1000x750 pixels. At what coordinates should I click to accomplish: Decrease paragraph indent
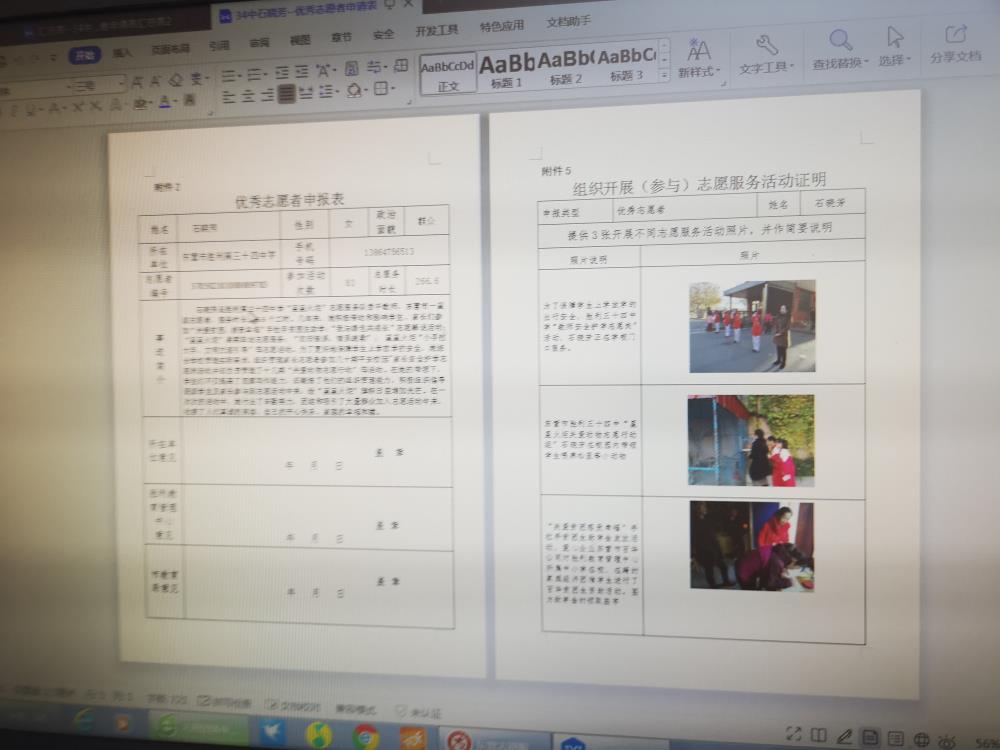[282, 73]
